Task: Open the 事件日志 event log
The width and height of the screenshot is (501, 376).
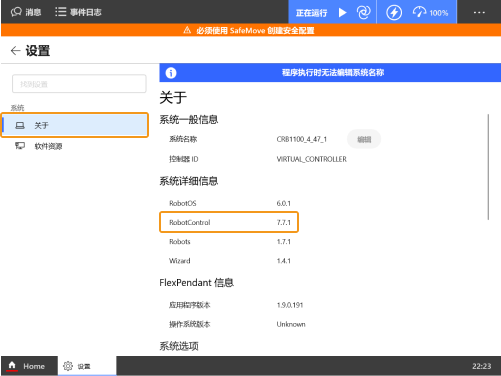Action: coord(78,12)
